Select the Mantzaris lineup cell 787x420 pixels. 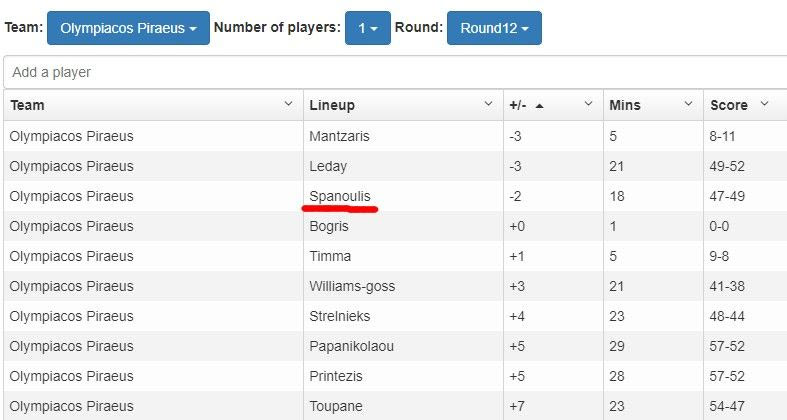tap(339, 136)
